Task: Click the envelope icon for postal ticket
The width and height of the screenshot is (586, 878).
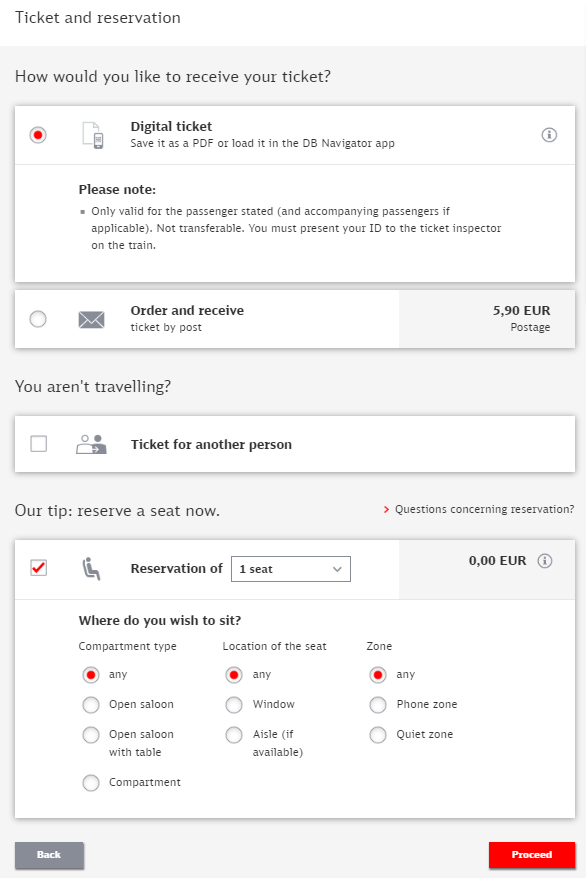Action: click(x=91, y=320)
